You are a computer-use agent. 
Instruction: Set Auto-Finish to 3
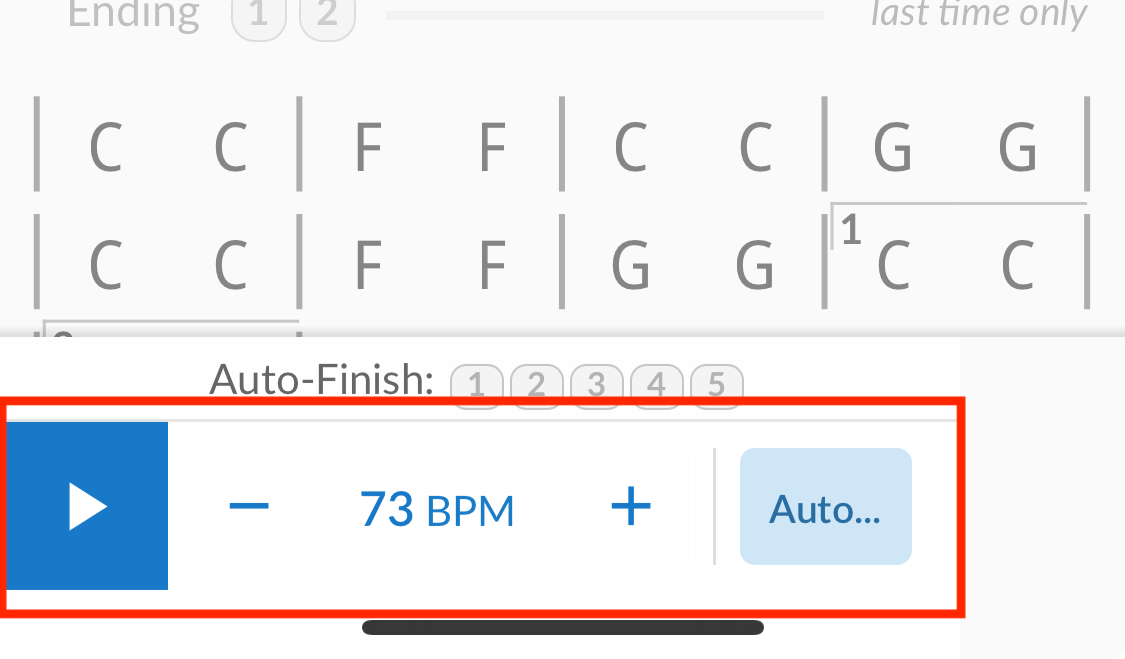tap(596, 386)
